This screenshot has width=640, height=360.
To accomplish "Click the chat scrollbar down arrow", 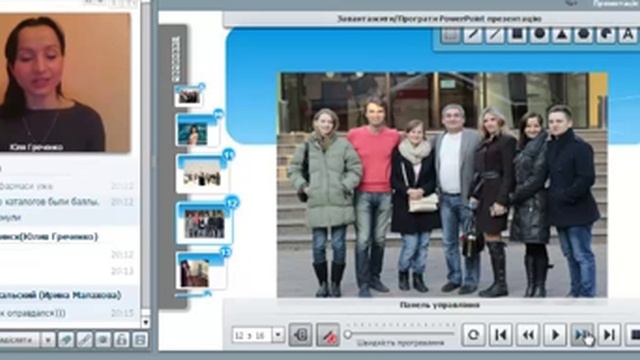I will 146,322.
